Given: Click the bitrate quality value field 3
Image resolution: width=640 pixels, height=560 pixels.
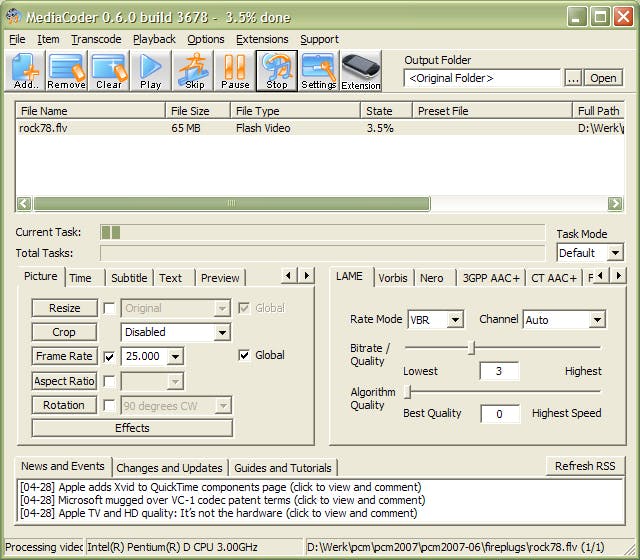Looking at the screenshot, I should click(x=499, y=371).
